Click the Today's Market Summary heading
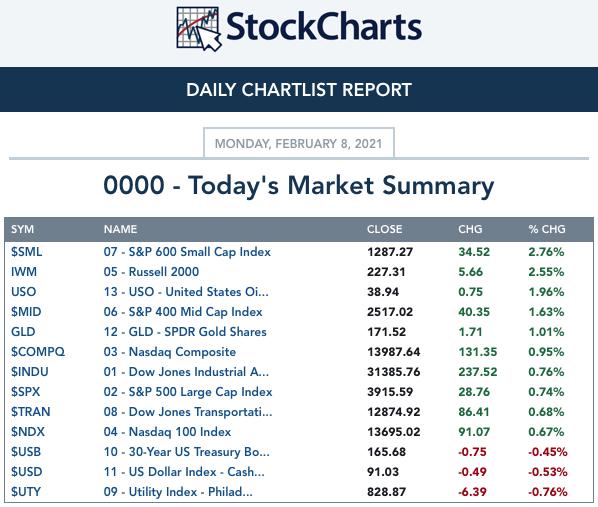The height and width of the screenshot is (507, 598). [x=299, y=185]
